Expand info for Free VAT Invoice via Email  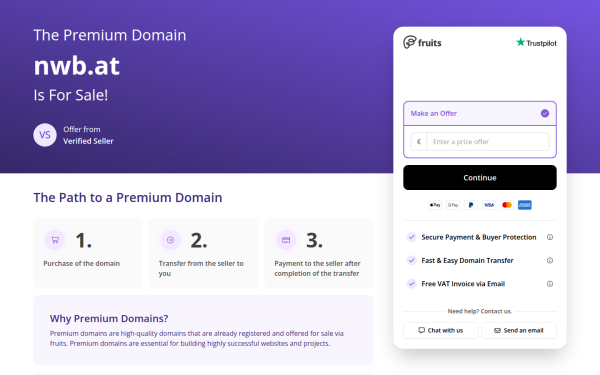click(x=550, y=284)
